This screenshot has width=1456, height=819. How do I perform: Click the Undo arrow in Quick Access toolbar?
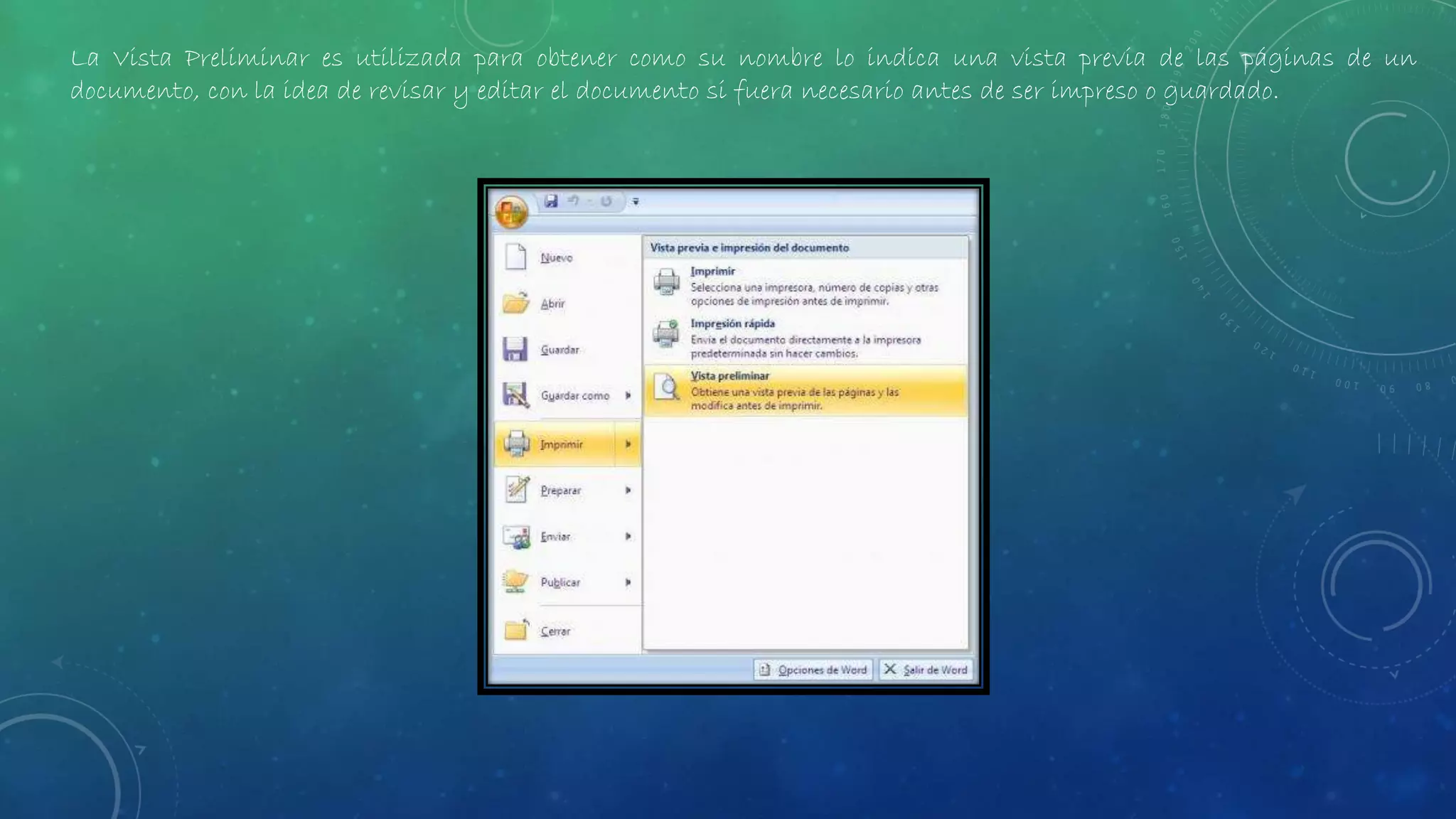click(x=573, y=201)
